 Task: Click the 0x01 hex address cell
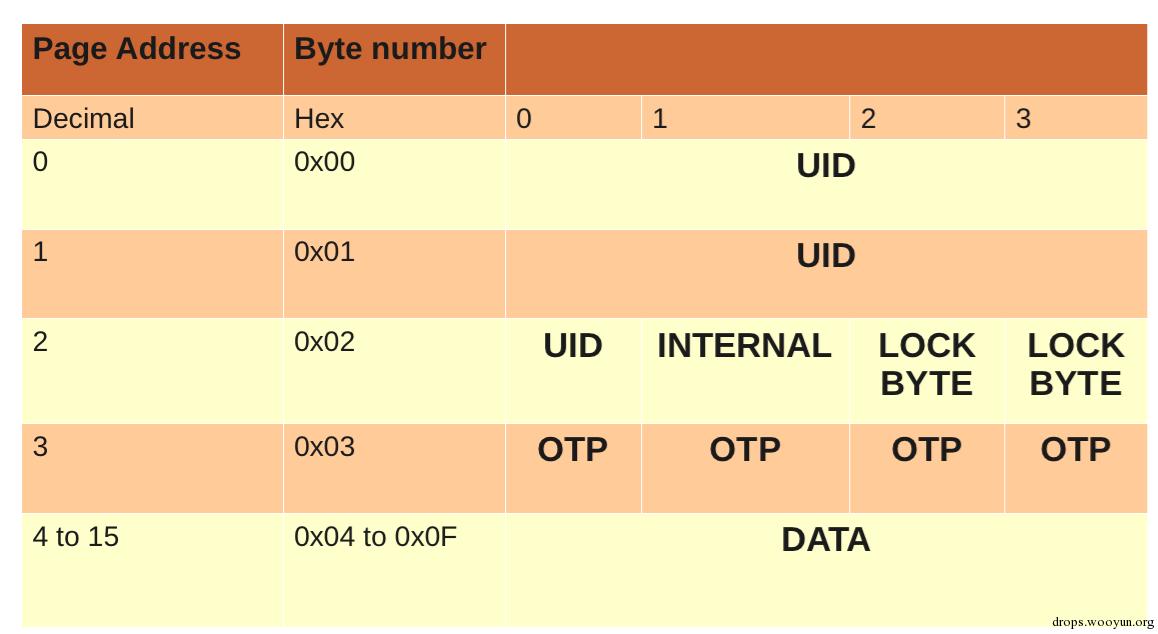pyautogui.click(x=324, y=252)
